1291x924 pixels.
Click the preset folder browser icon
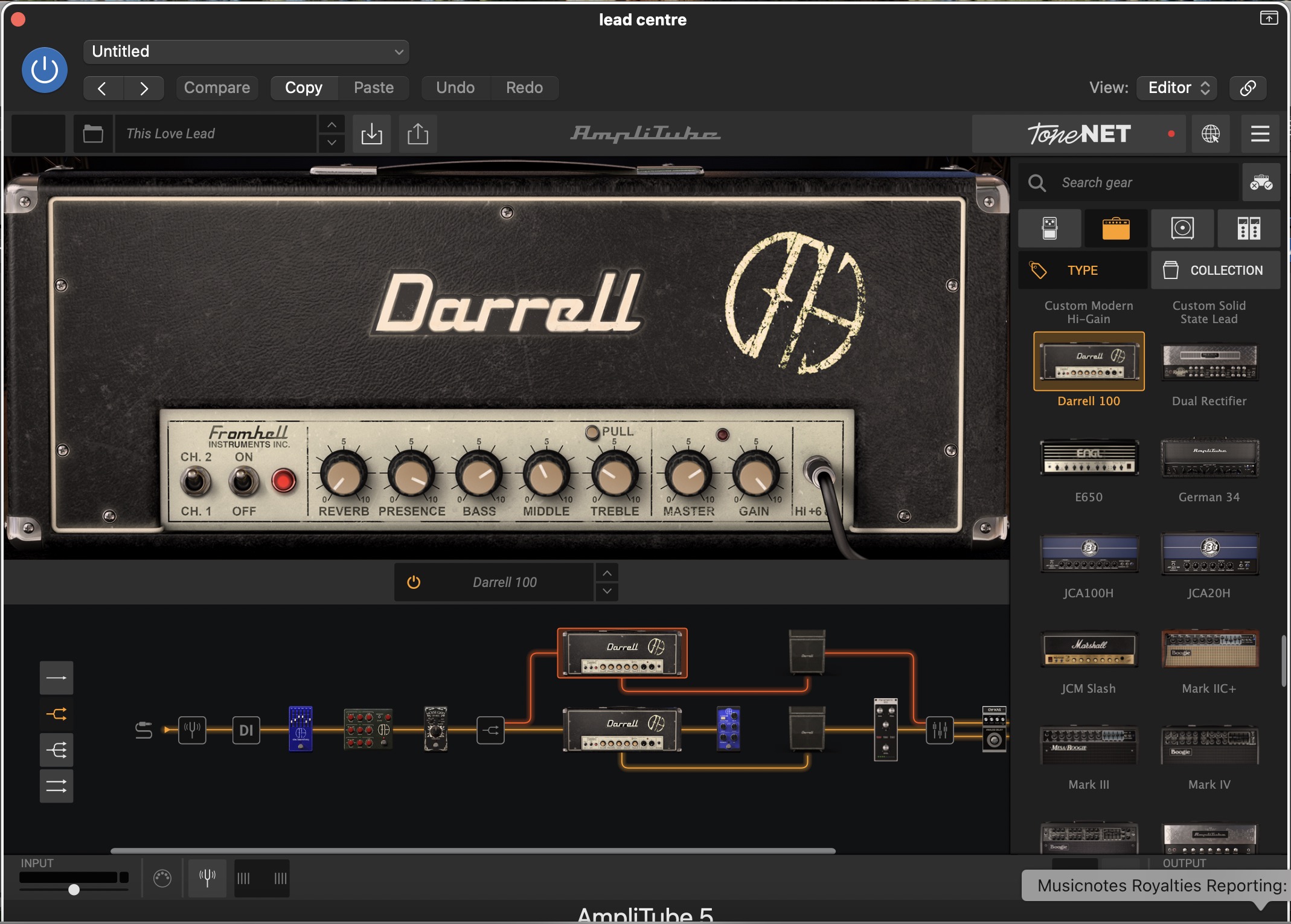(93, 133)
